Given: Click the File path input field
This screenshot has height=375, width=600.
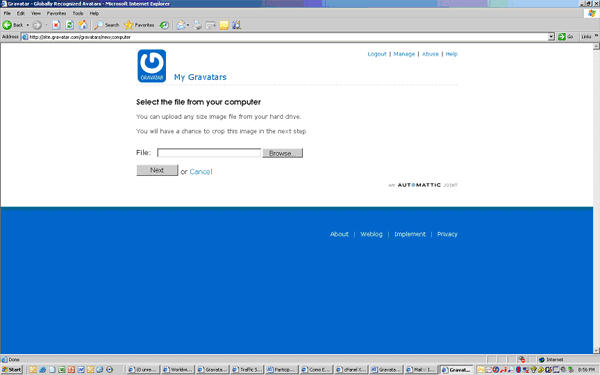Looking at the screenshot, I should point(209,153).
